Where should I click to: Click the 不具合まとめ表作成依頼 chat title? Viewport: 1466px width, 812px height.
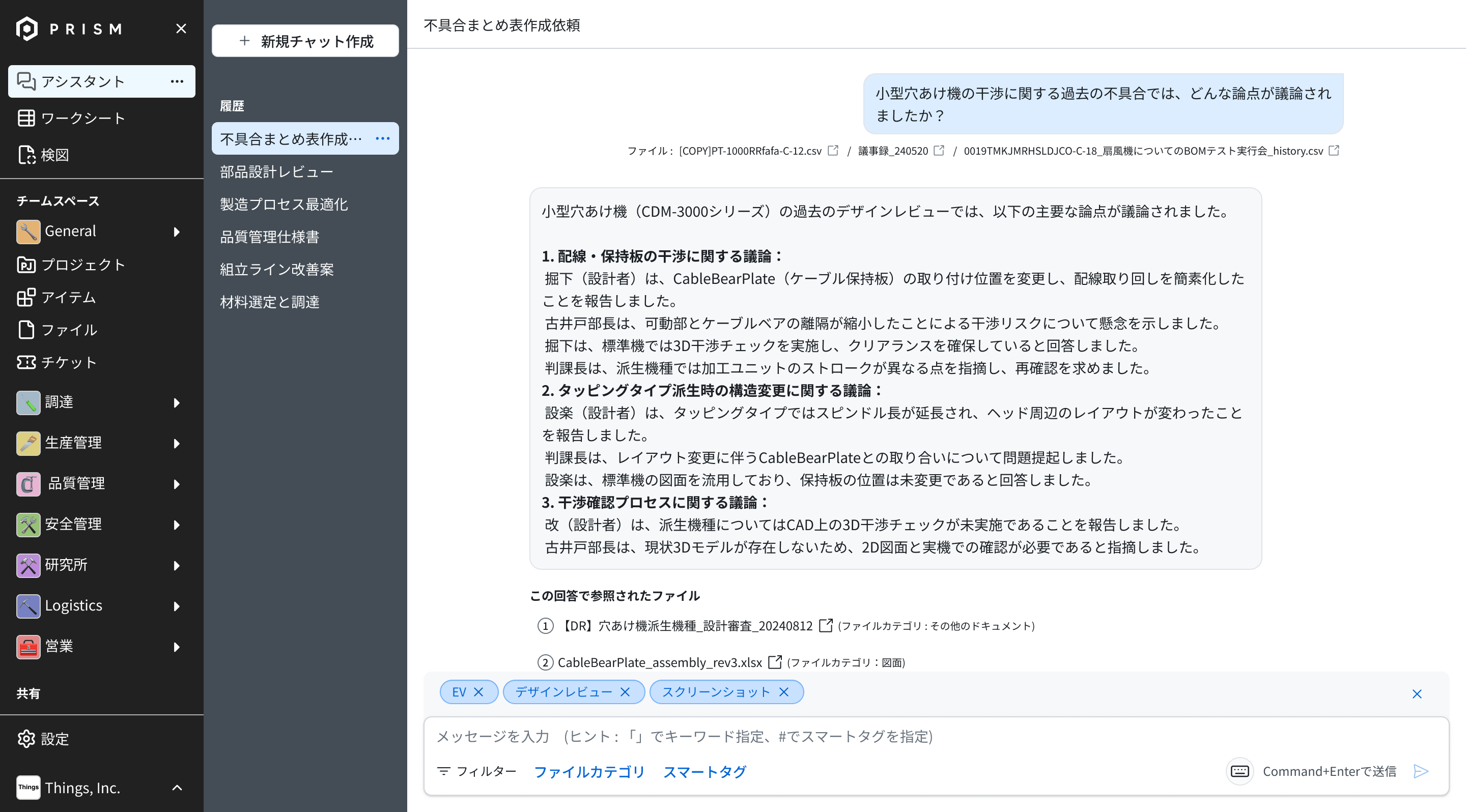(501, 25)
